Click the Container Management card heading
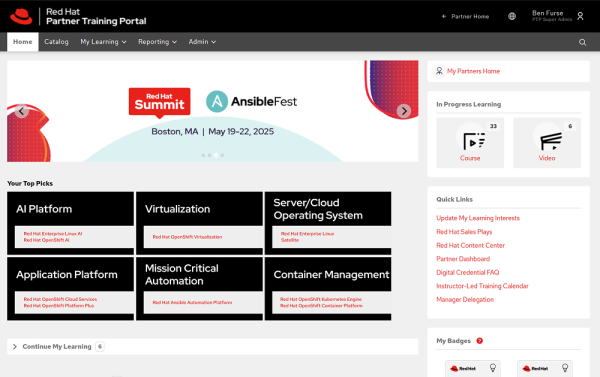The height and width of the screenshot is (377, 600). click(x=331, y=274)
